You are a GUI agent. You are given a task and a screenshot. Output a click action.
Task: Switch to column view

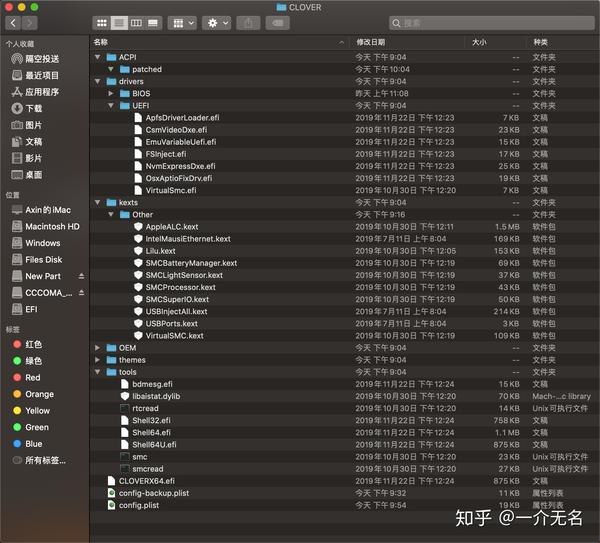pos(136,23)
